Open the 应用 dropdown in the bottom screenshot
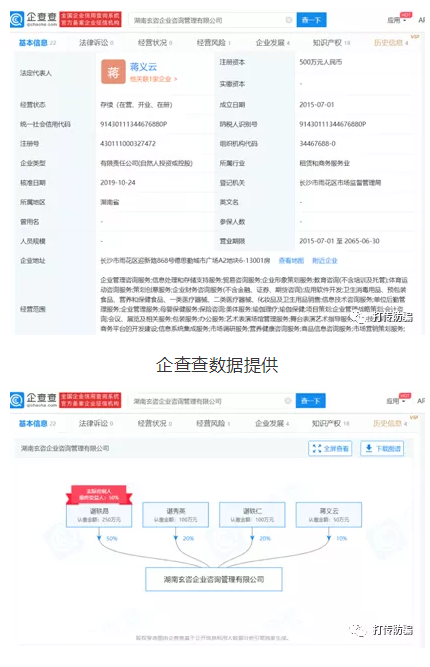Viewport: 430px width, 667px height. [x=396, y=401]
